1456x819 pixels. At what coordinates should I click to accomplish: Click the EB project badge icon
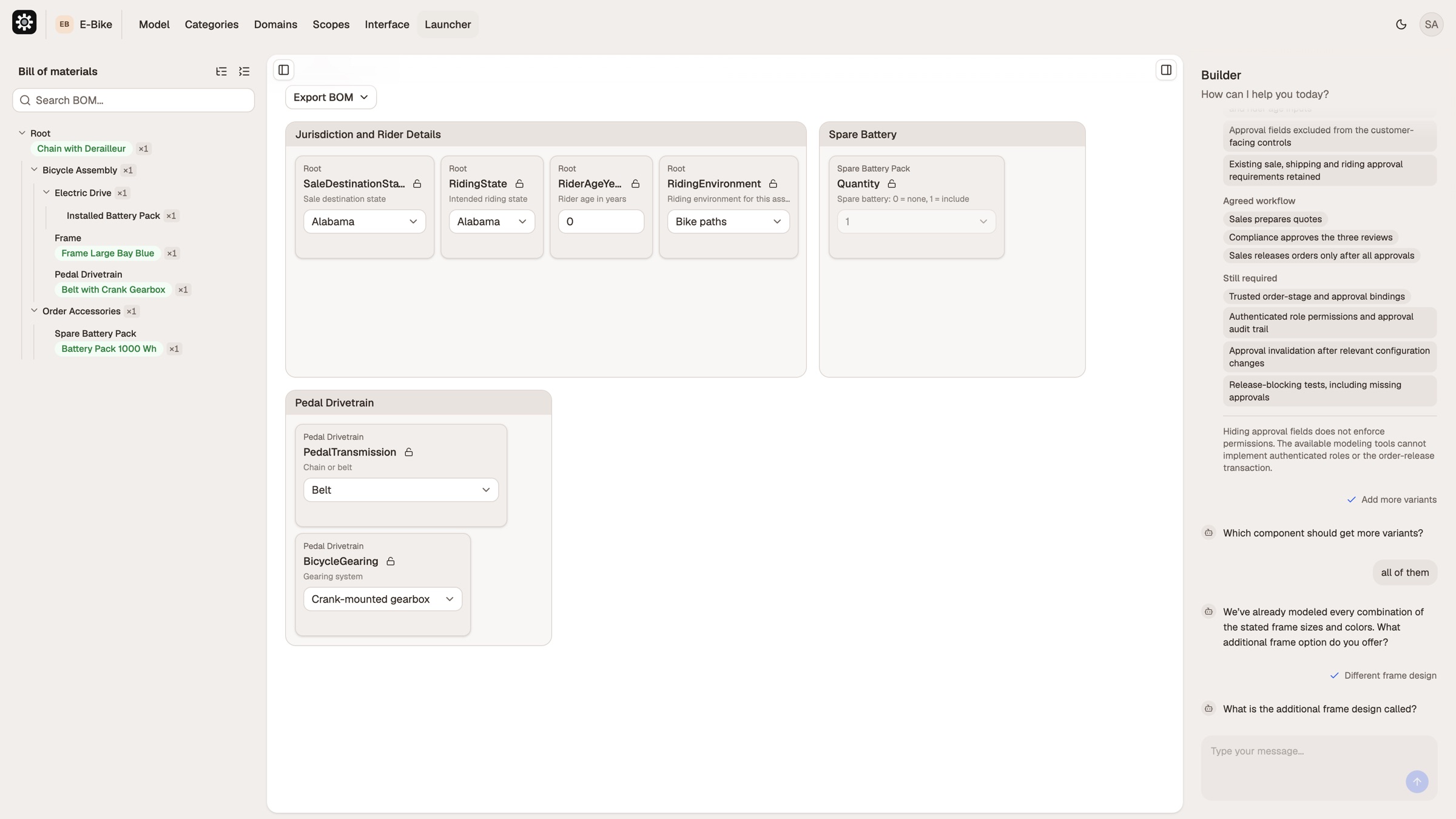[x=64, y=24]
